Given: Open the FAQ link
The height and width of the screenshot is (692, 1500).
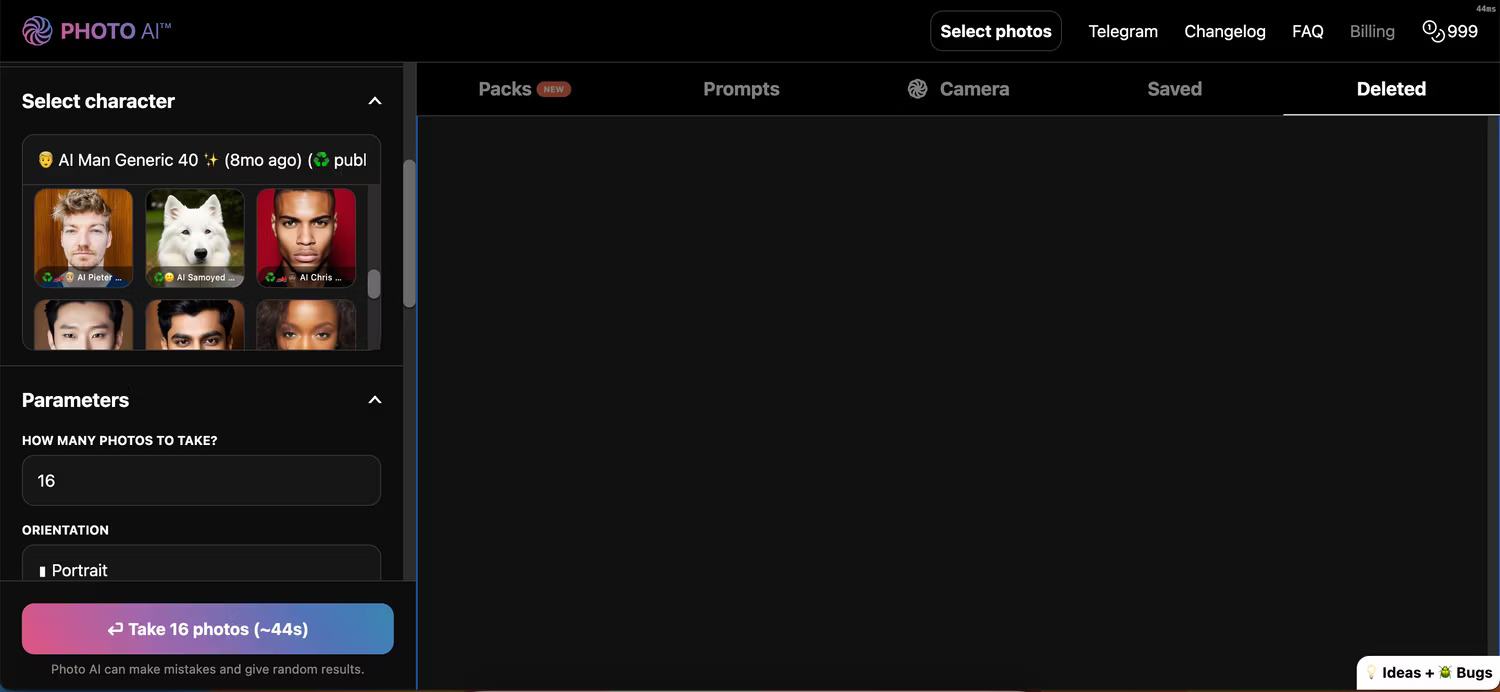Looking at the screenshot, I should tap(1308, 31).
